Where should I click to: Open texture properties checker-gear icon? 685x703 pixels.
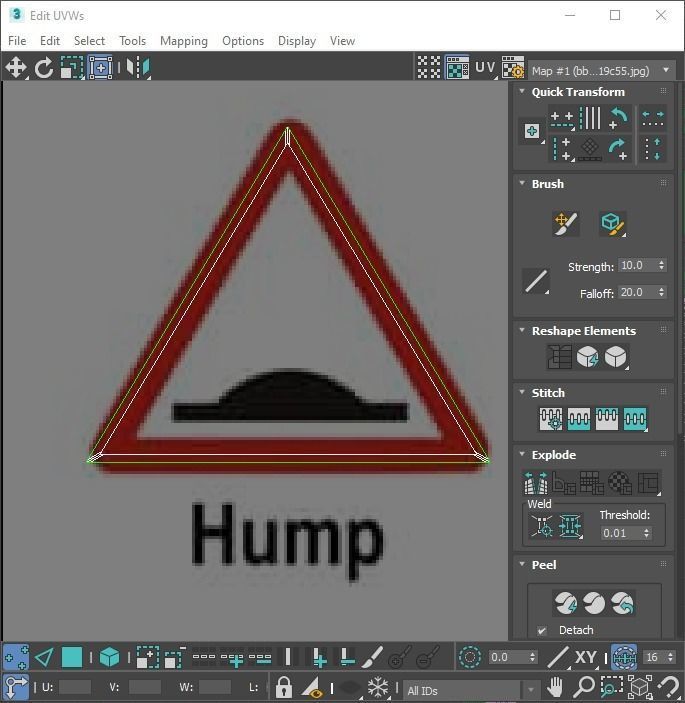click(512, 67)
